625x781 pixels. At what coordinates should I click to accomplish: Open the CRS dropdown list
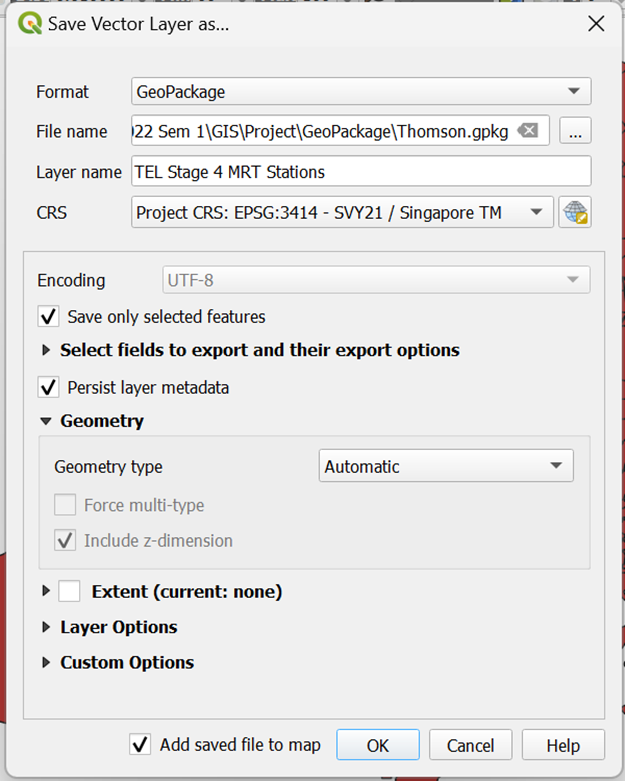pyautogui.click(x=342, y=212)
